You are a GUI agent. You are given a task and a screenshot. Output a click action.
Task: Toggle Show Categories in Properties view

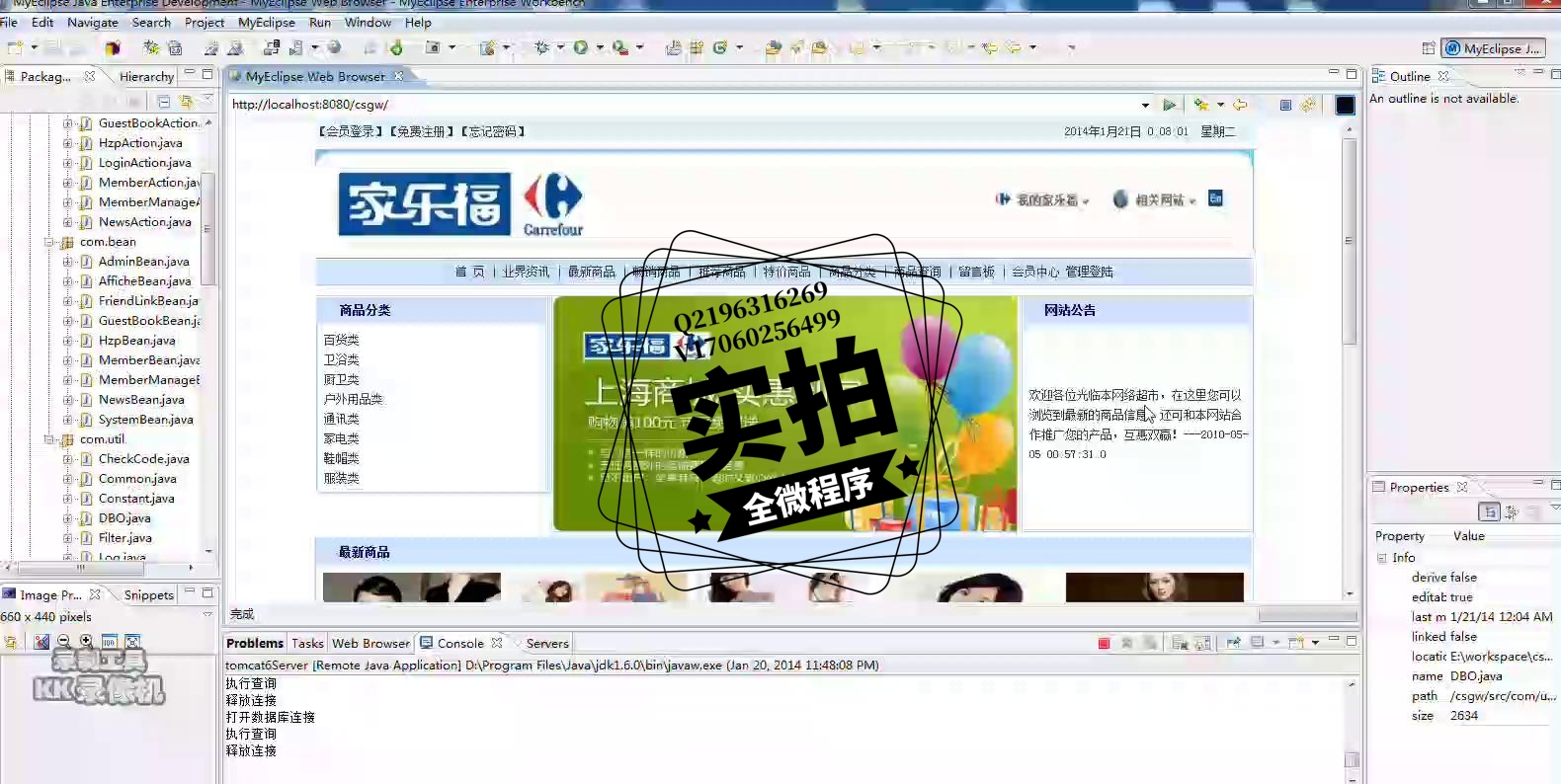pyautogui.click(x=1489, y=511)
